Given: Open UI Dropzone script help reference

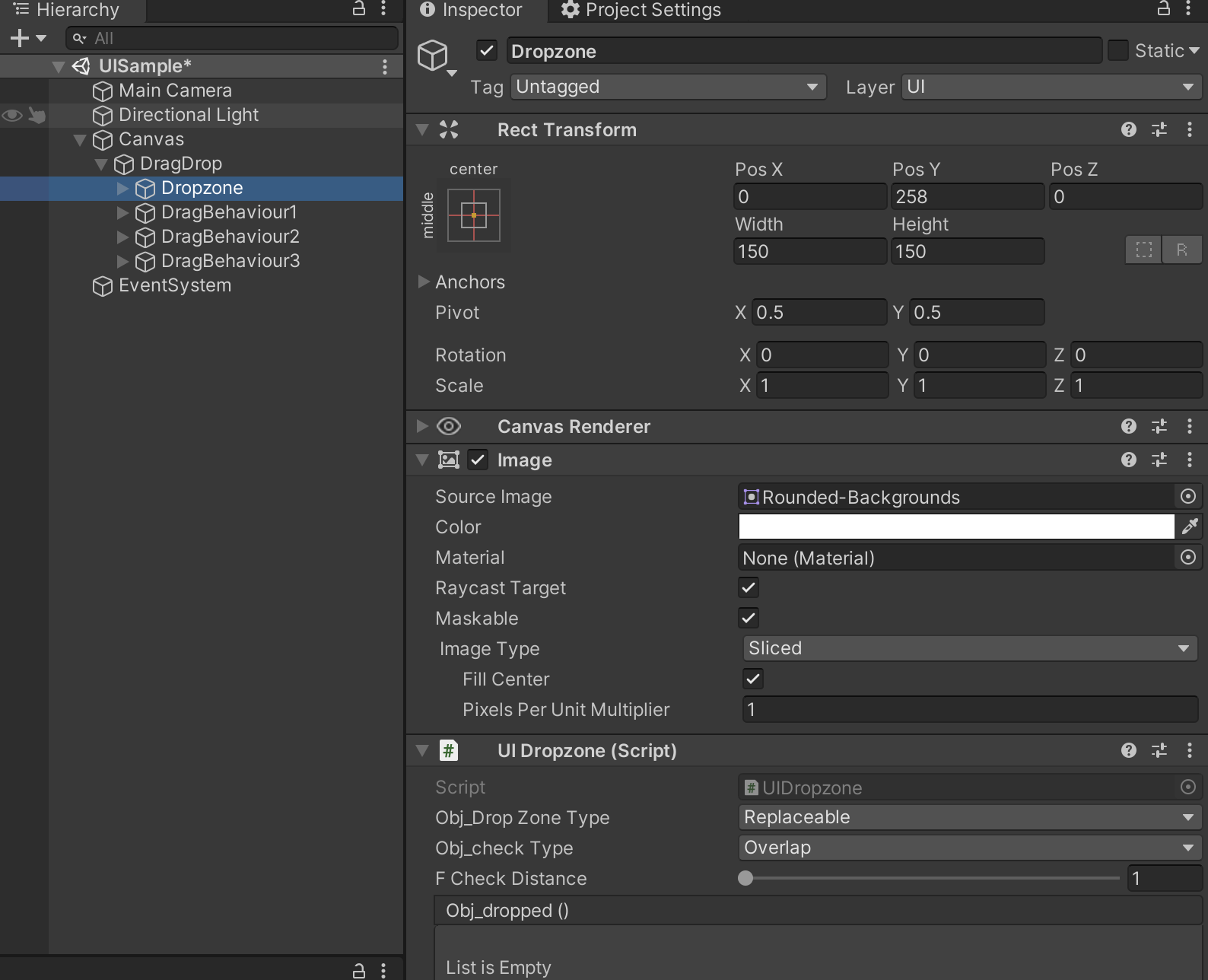Looking at the screenshot, I should tap(1129, 751).
